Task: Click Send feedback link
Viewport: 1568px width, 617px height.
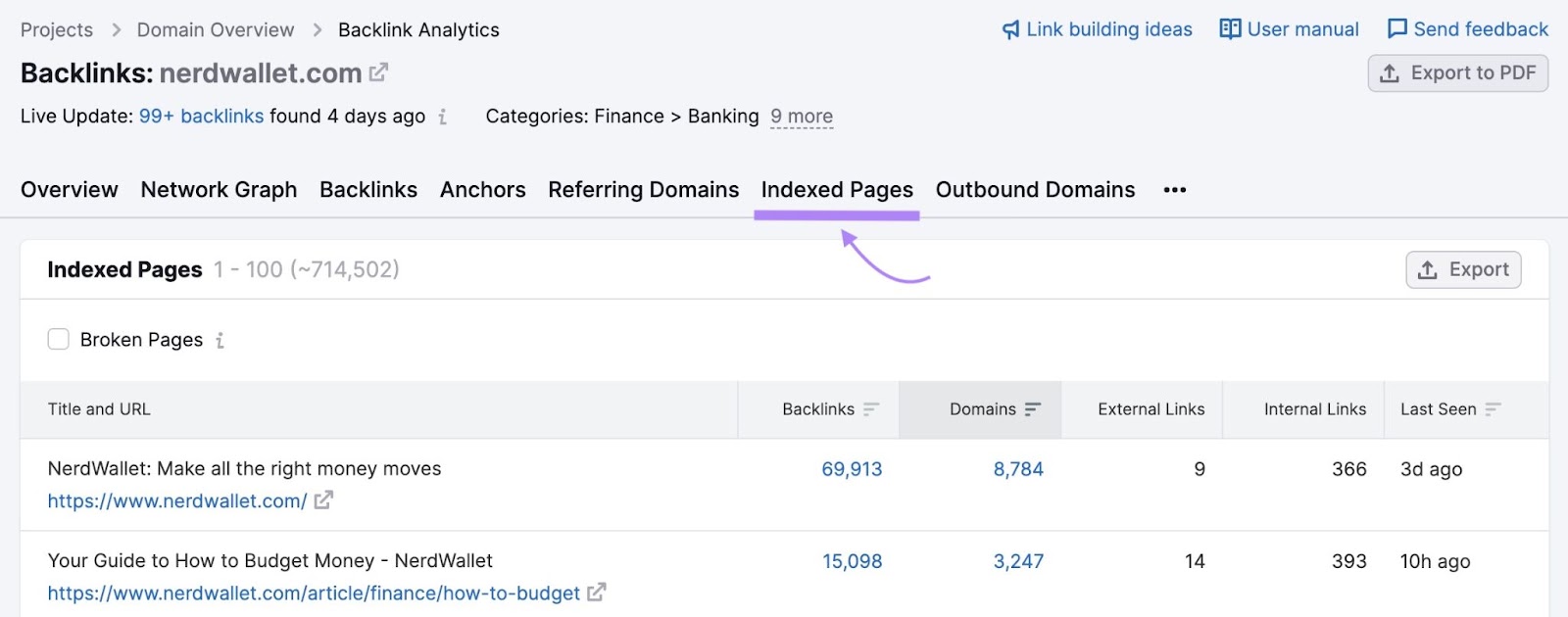Action: [x=1468, y=29]
